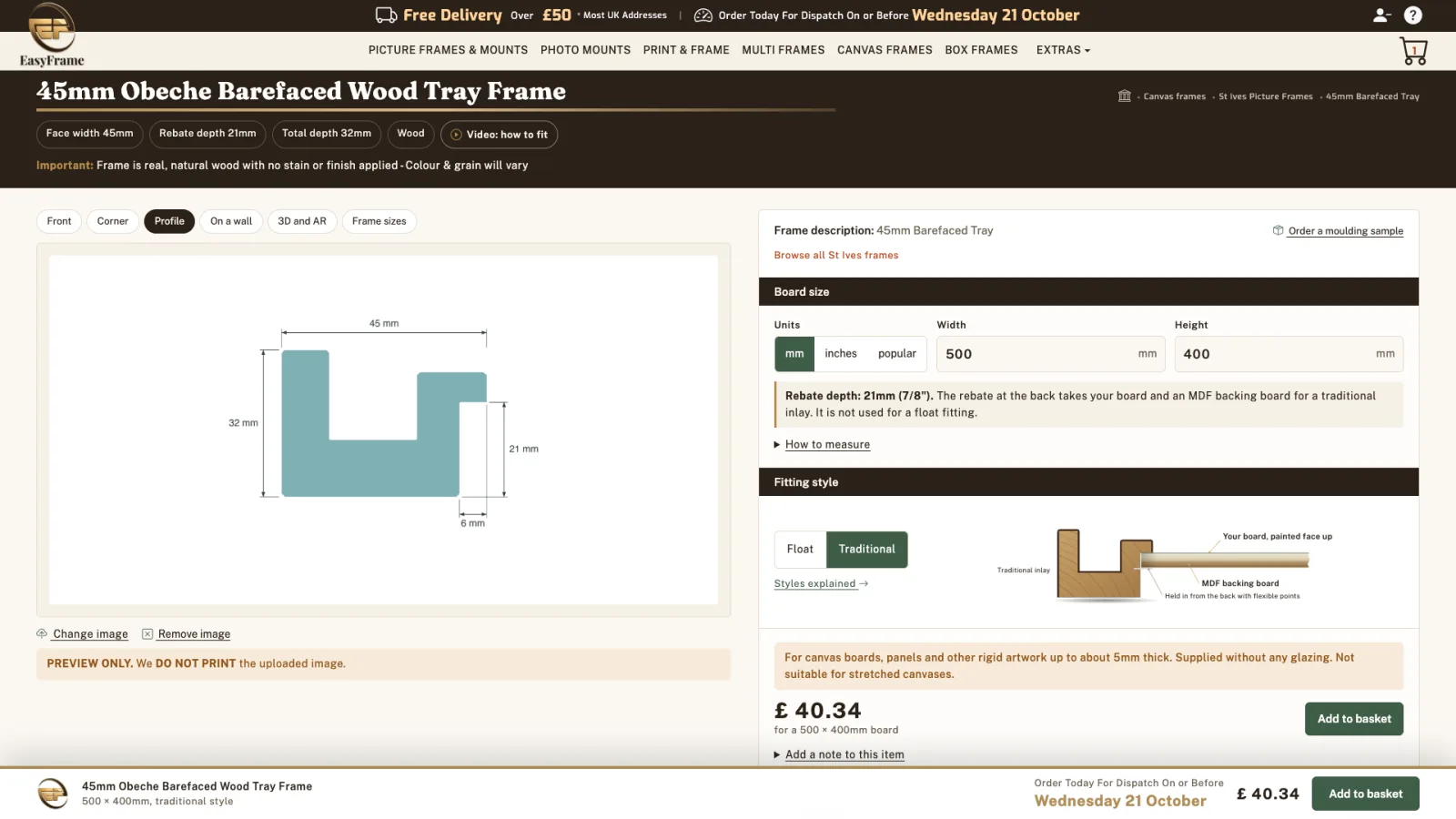Open the user account icon
Screen dimensions: 1456x819
pyautogui.click(x=1381, y=15)
